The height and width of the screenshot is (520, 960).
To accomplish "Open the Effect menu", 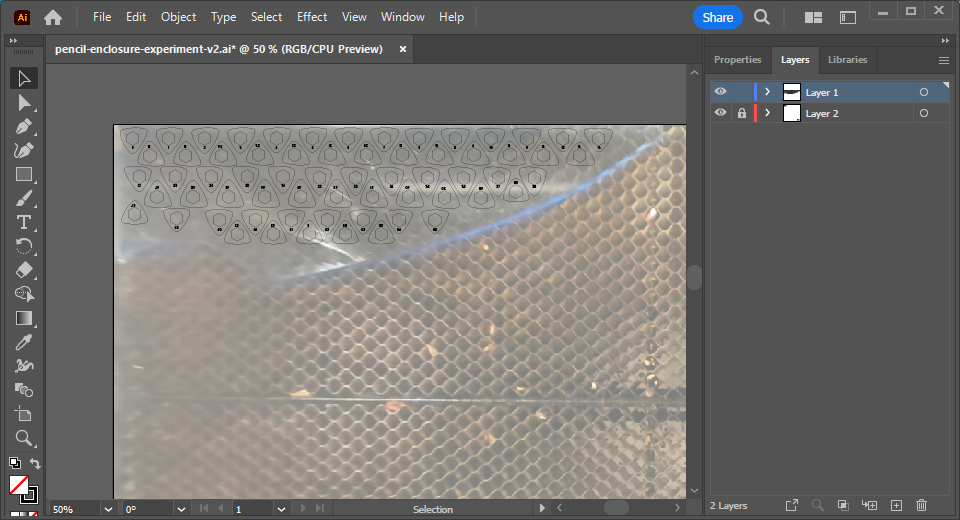I will [x=312, y=17].
